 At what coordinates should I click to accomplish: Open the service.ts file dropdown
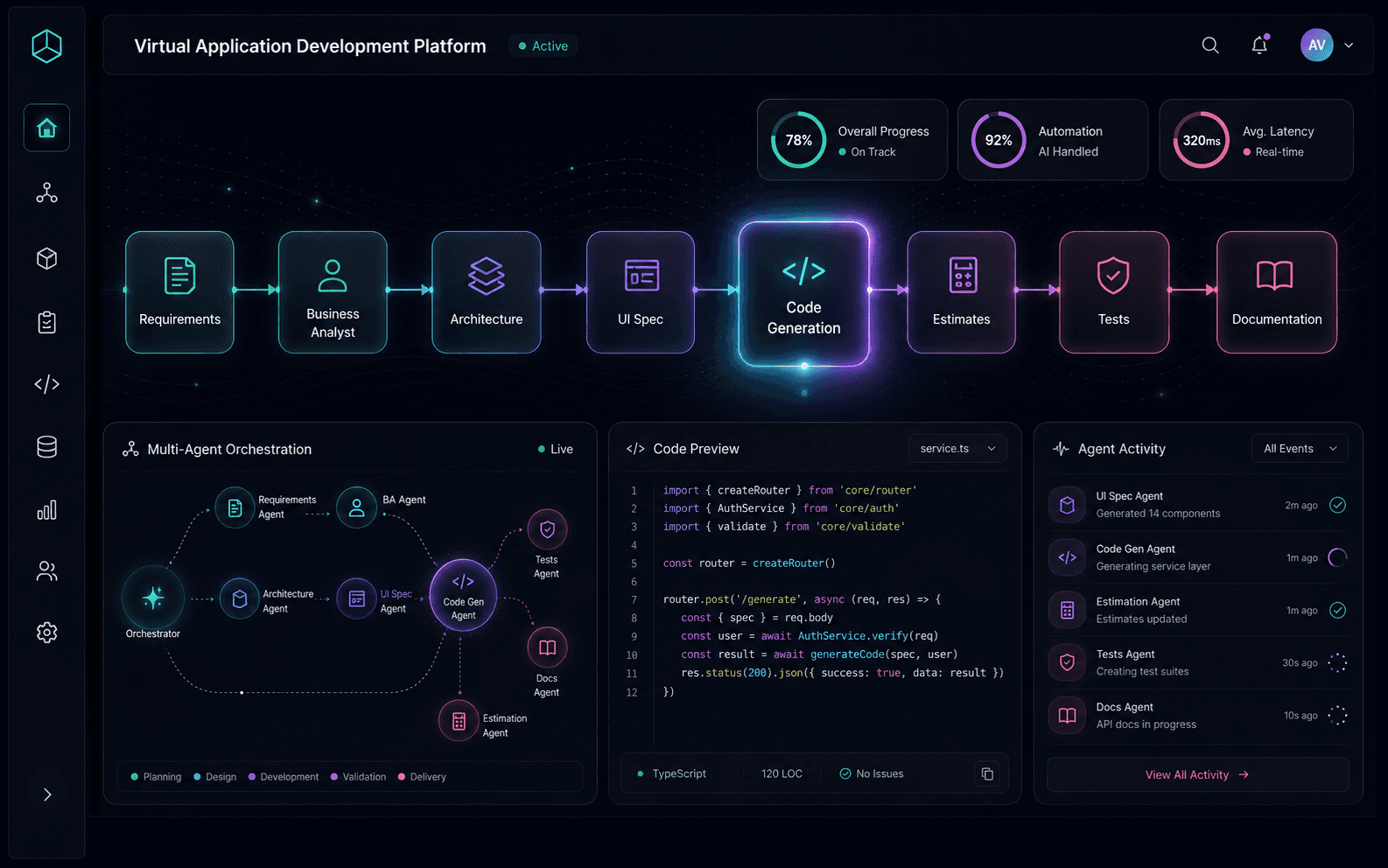tap(957, 448)
